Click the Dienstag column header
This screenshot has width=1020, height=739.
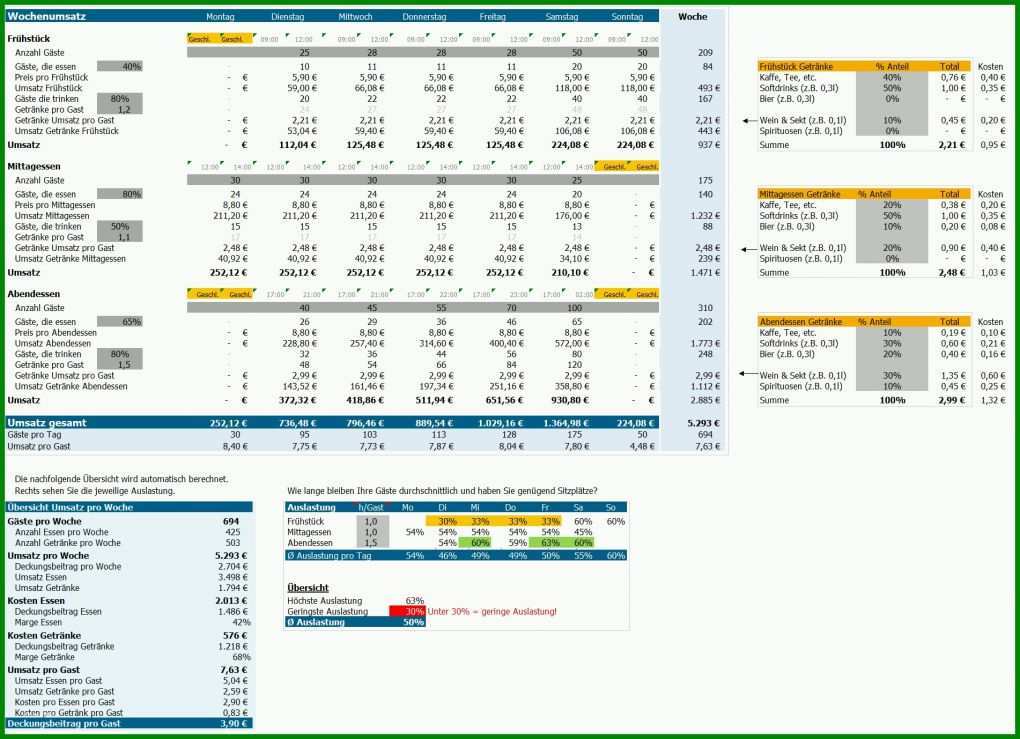point(288,16)
